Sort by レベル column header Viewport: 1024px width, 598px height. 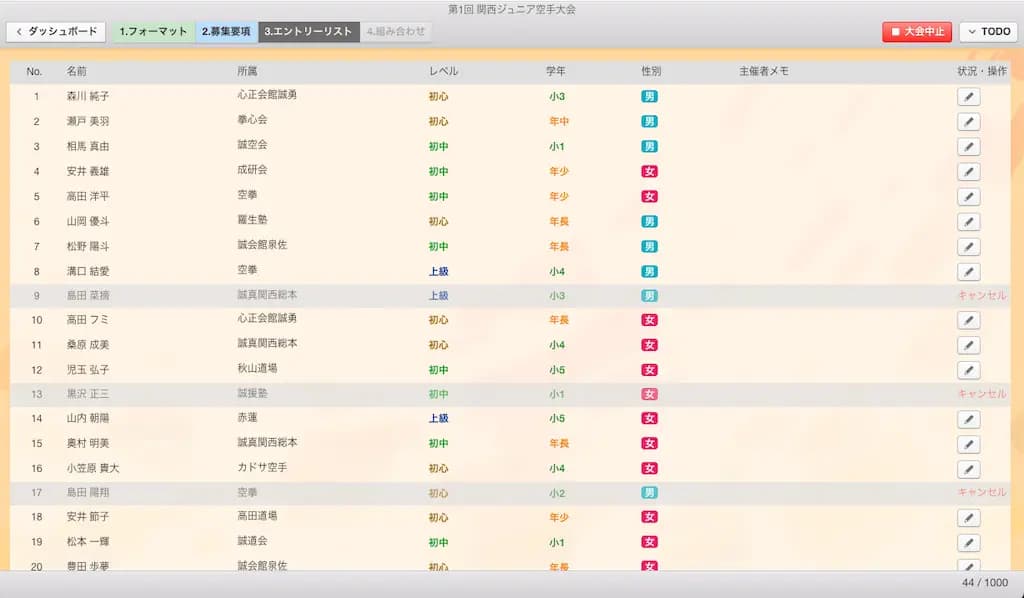tap(443, 71)
